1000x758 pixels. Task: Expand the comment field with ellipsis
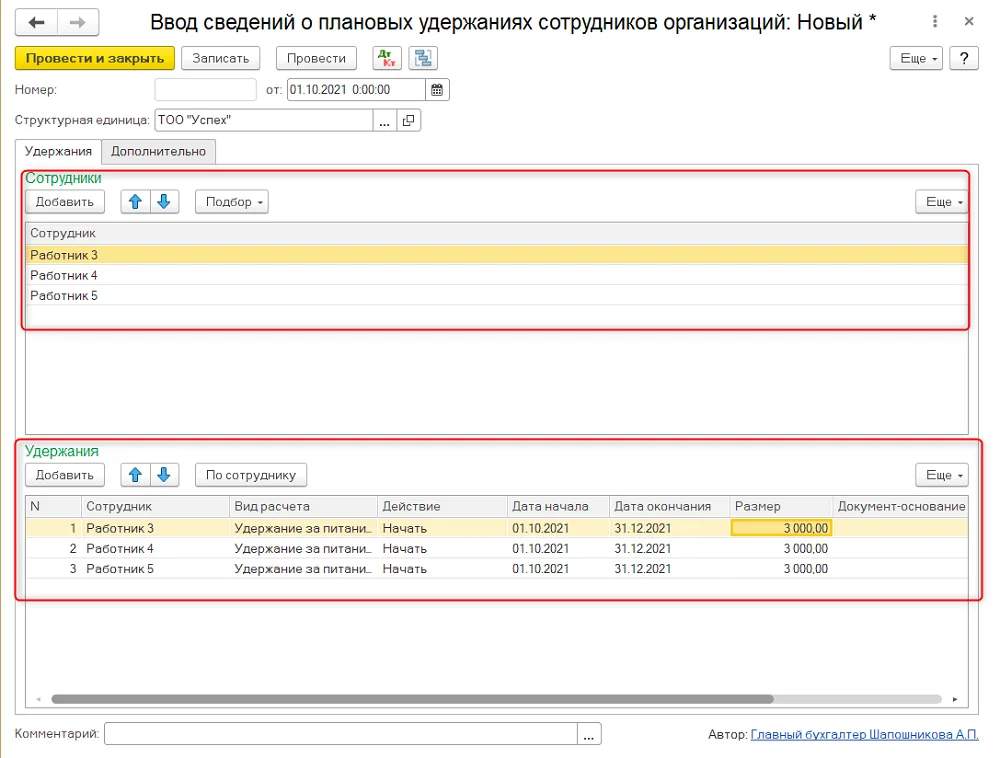coord(589,734)
